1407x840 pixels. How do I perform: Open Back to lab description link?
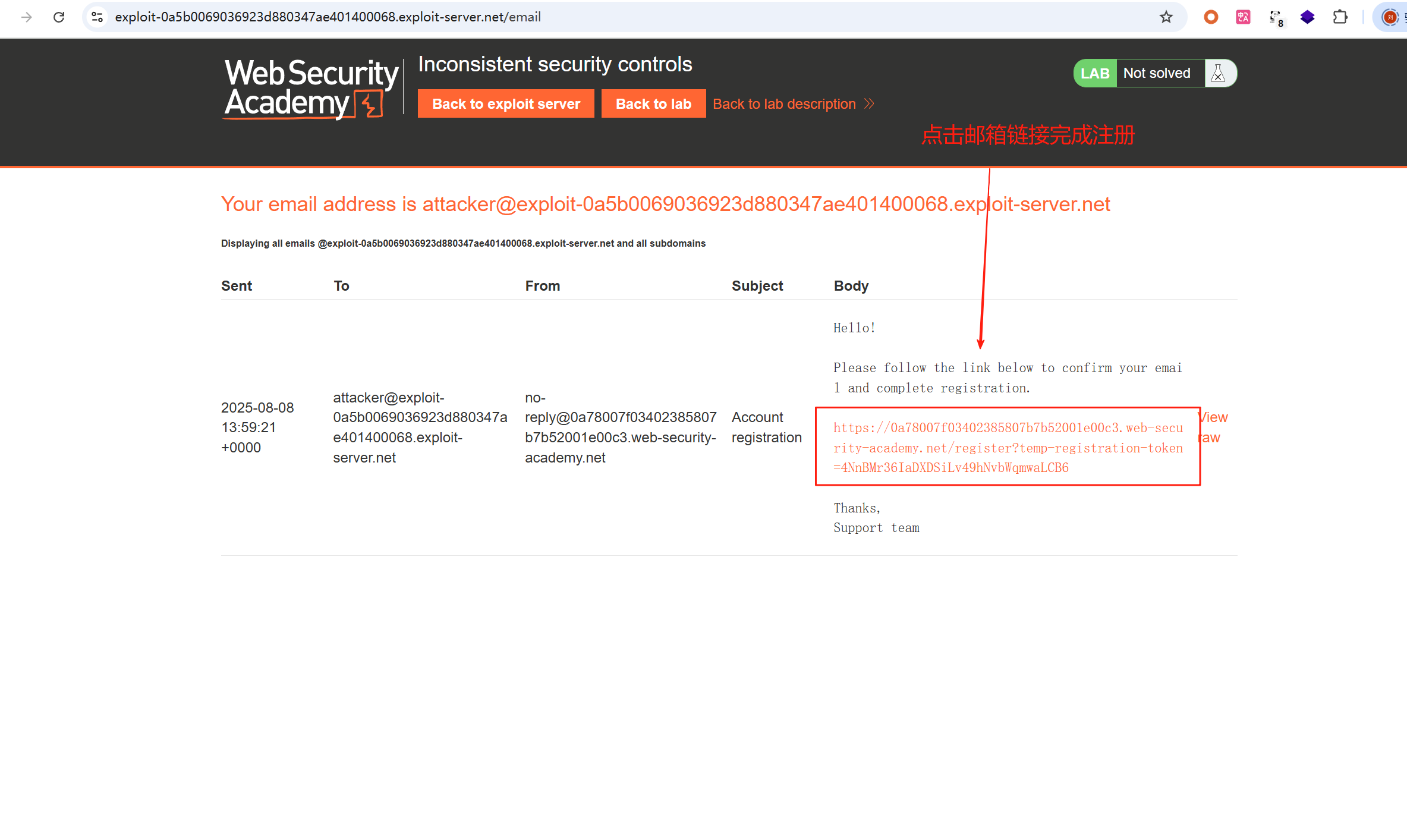(784, 104)
